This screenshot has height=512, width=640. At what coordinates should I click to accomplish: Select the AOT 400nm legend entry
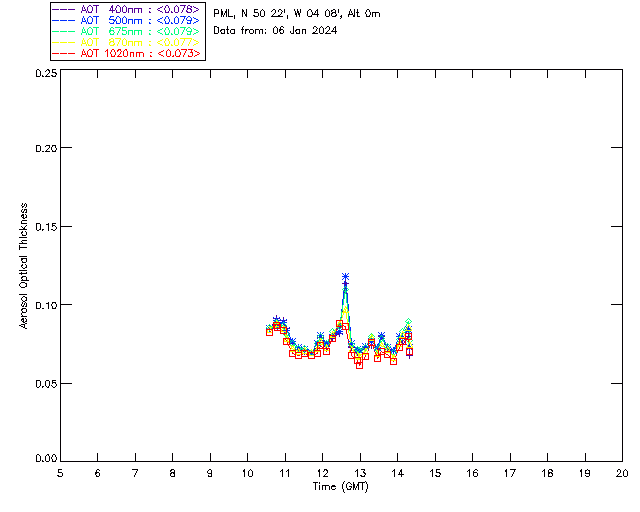pos(127,9)
